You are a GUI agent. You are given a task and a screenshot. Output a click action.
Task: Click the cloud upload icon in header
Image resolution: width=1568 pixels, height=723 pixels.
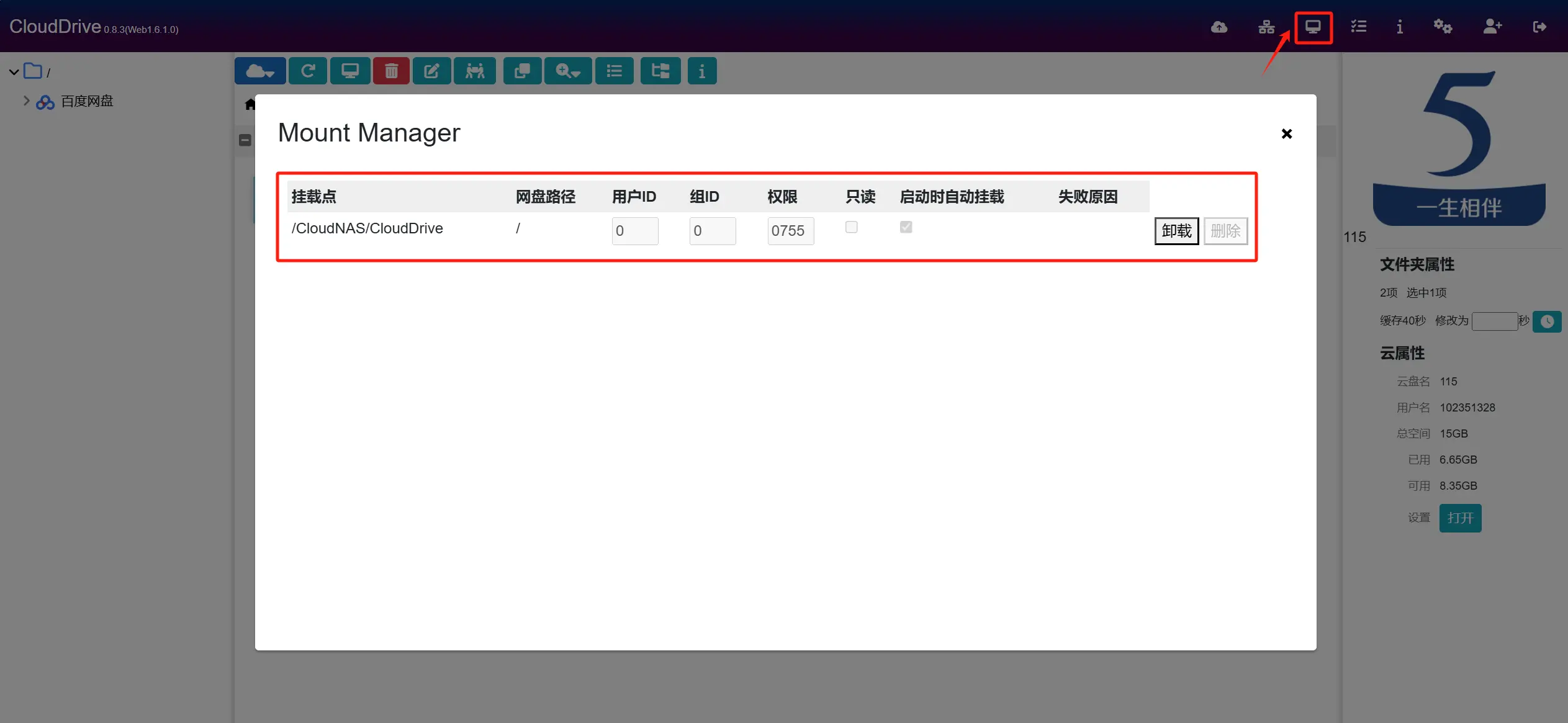point(1219,27)
